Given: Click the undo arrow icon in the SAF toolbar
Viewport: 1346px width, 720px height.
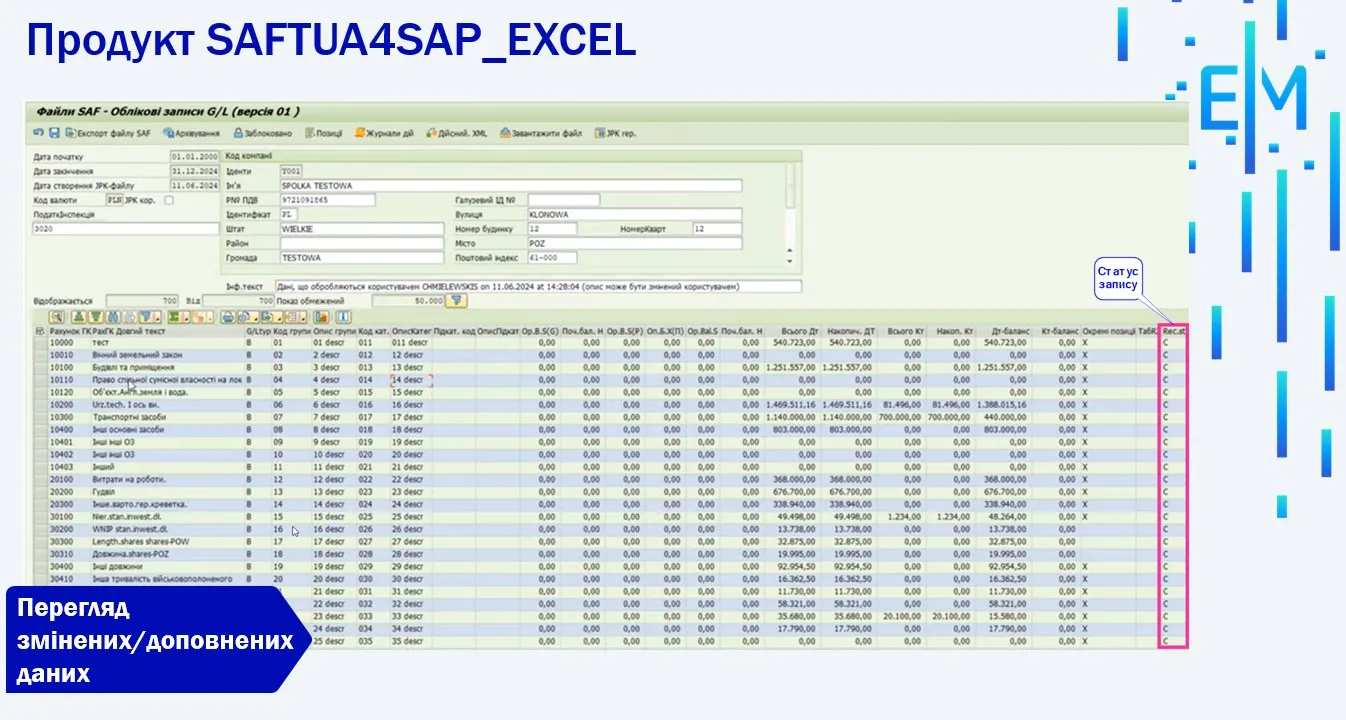Looking at the screenshot, I should [38, 133].
